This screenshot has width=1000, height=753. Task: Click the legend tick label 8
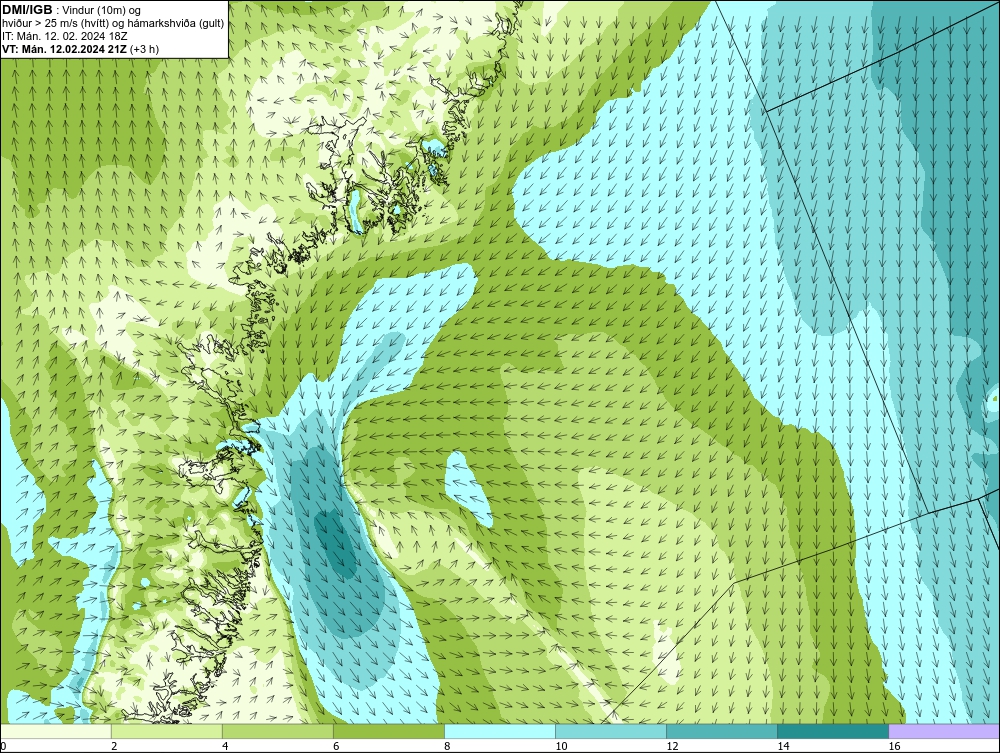coord(447,746)
